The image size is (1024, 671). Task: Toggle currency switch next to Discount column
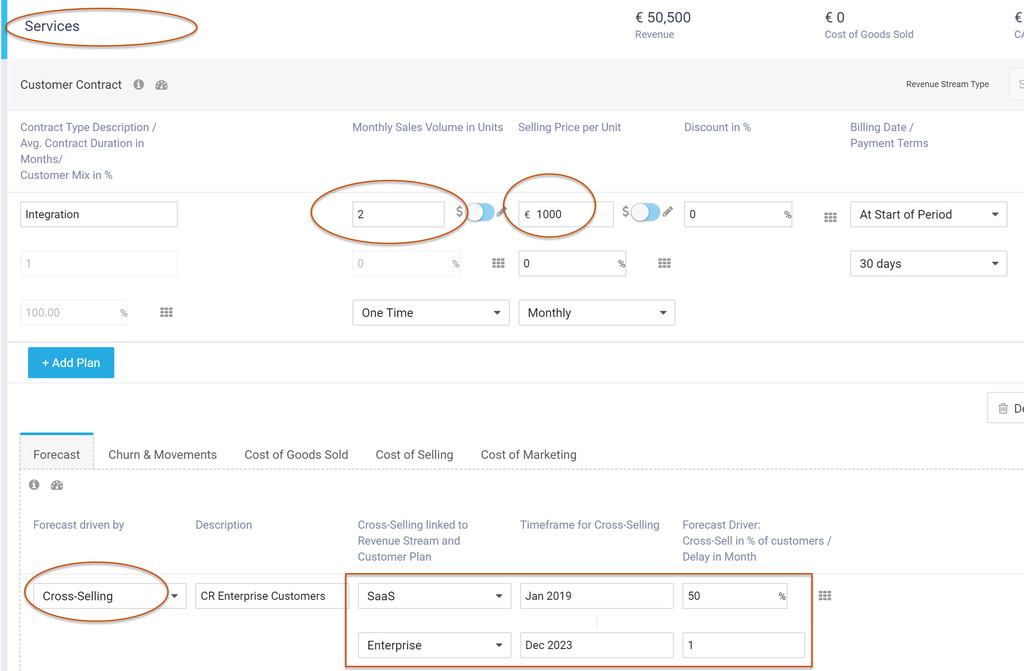(x=645, y=213)
